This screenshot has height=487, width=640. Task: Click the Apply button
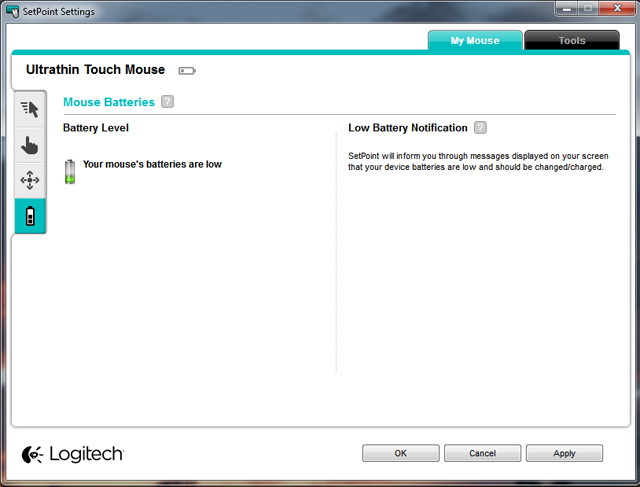coord(564,453)
